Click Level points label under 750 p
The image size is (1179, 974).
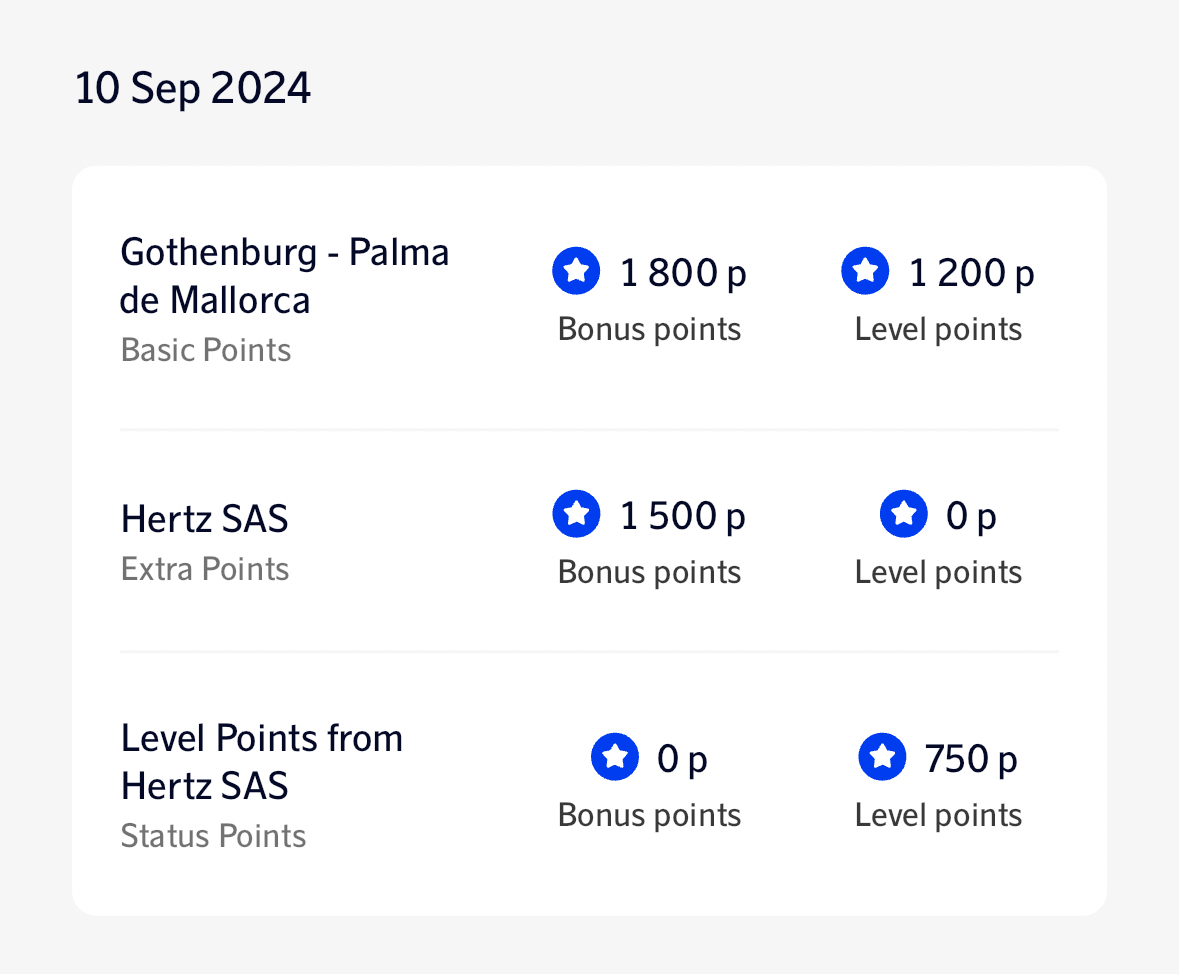[938, 815]
